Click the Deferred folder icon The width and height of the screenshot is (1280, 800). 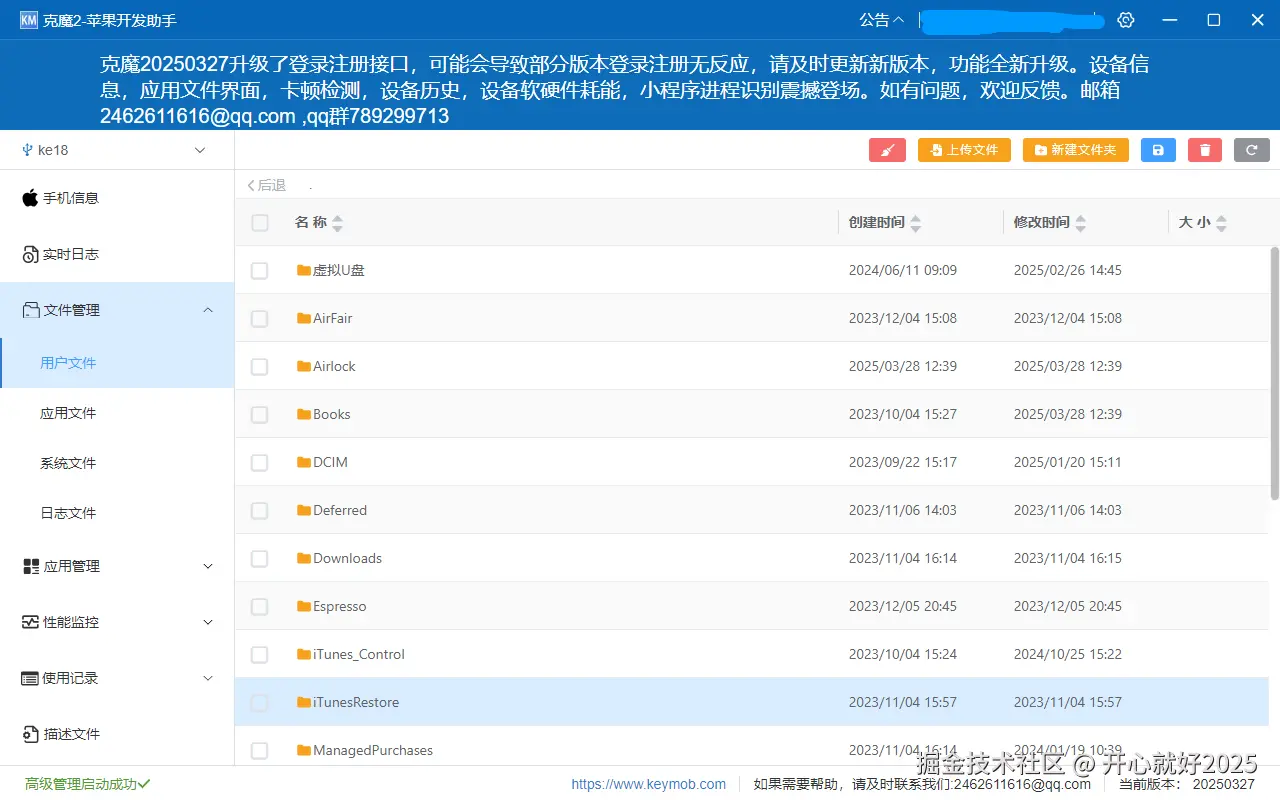[304, 510]
